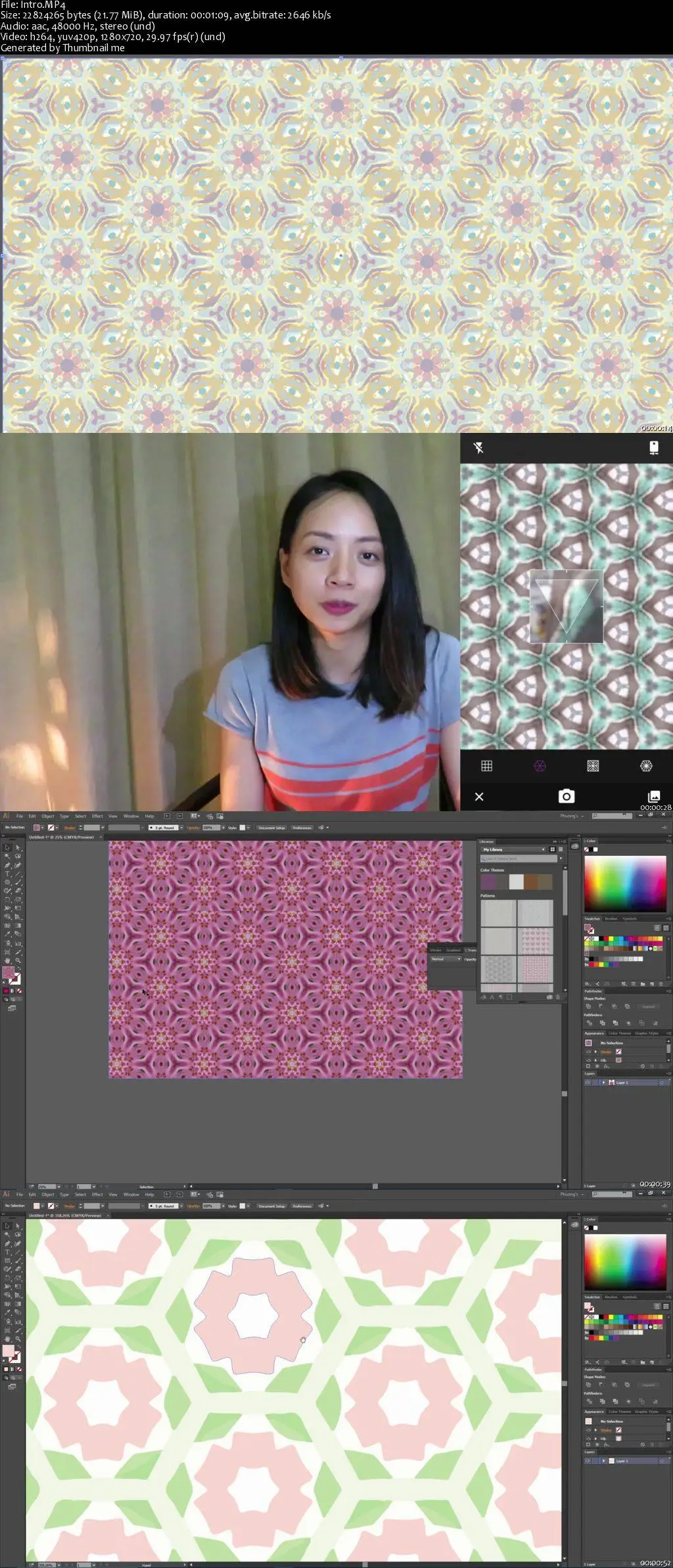This screenshot has height=1568, width=673.
Task: Select Selection tool in pink-pattern Illustrator frame
Action: [x=7, y=847]
